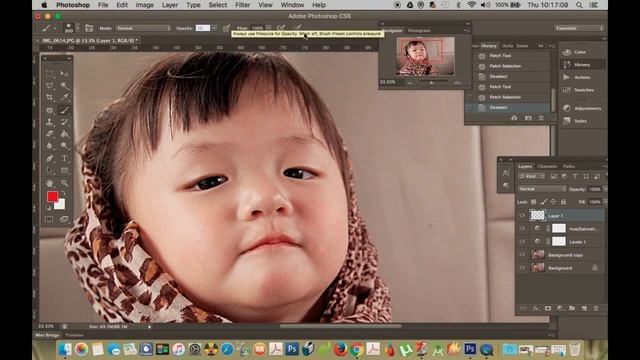
Task: Switch to the Paths tab
Action: point(569,166)
